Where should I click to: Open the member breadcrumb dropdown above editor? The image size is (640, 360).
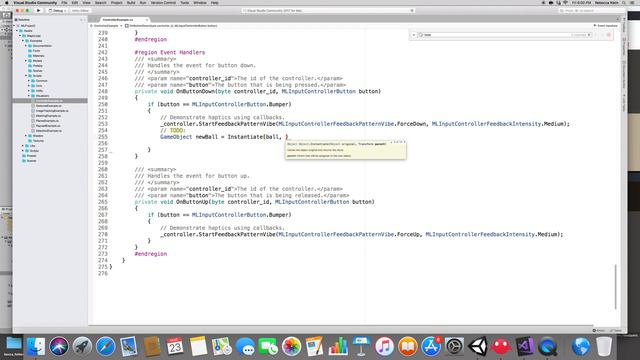coord(171,26)
